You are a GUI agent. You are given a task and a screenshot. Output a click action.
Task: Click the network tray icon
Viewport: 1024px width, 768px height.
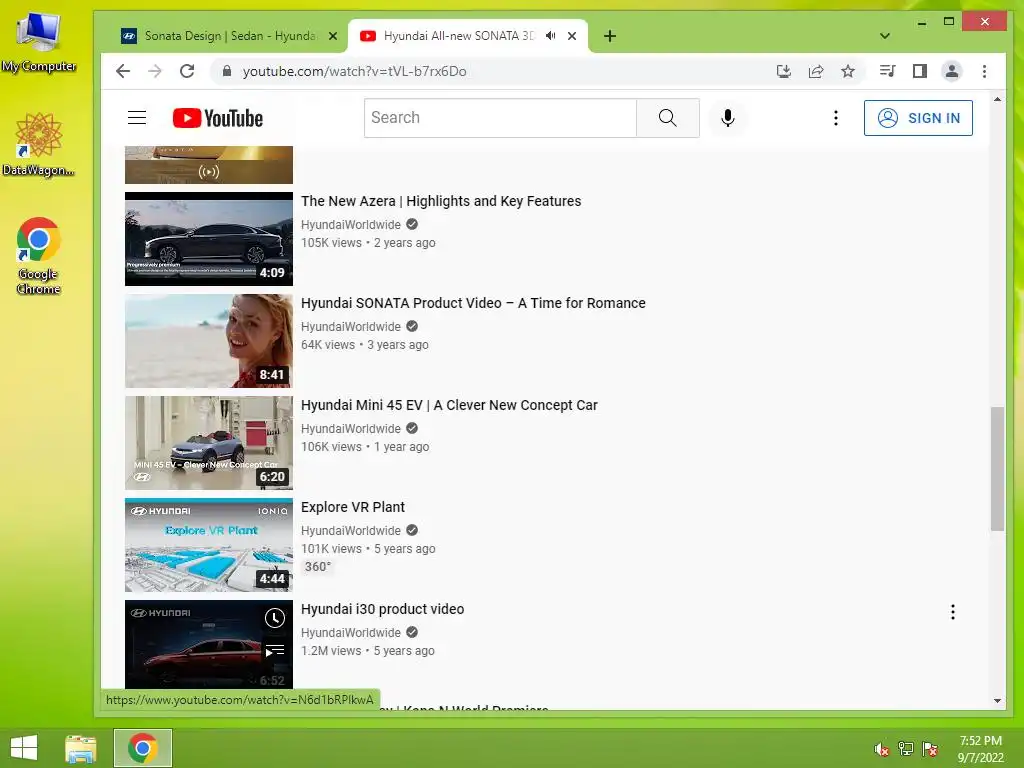click(x=906, y=749)
